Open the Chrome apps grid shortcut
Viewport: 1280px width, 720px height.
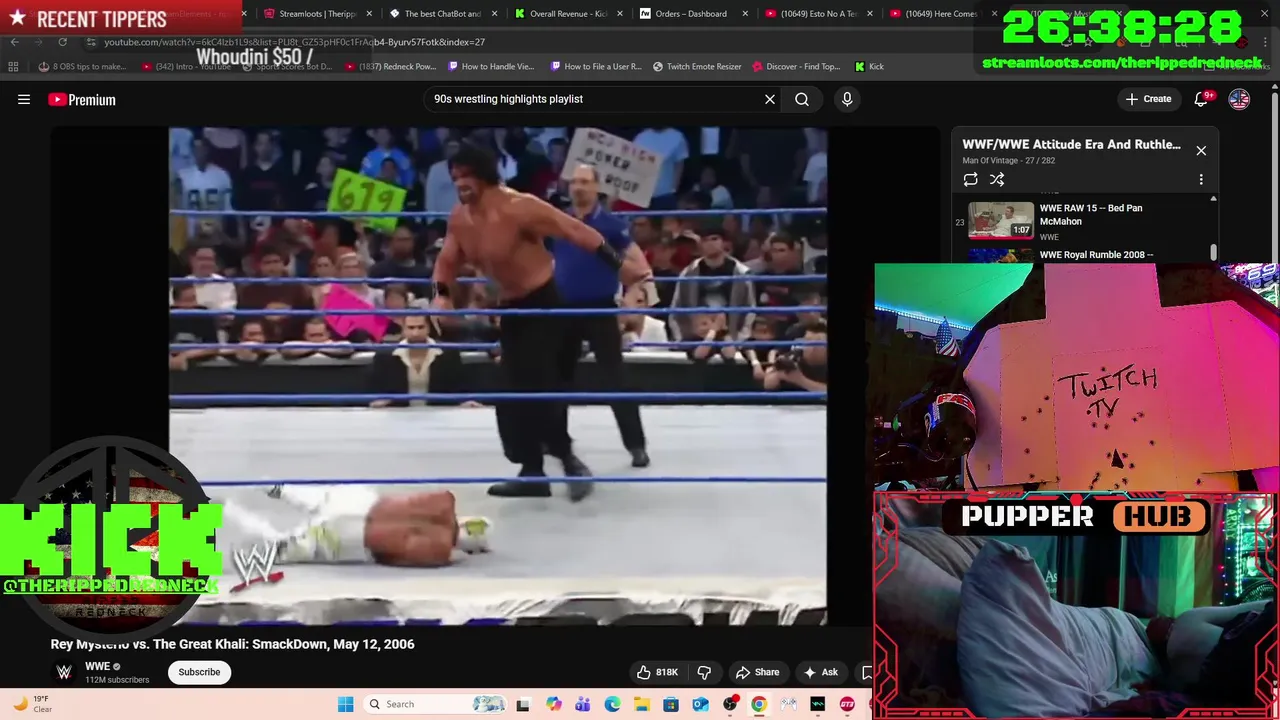point(13,66)
